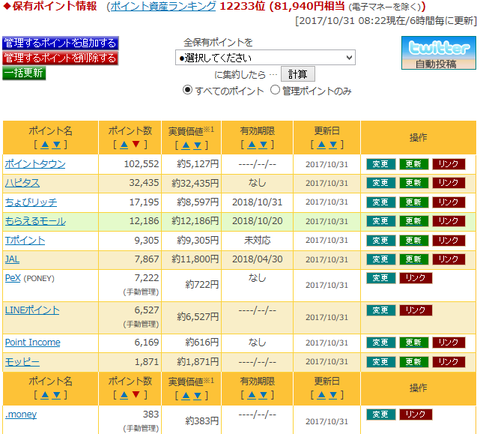480x434 pixels.
Task: Sort 有効期限 ascending in top header
Action: coord(252,145)
